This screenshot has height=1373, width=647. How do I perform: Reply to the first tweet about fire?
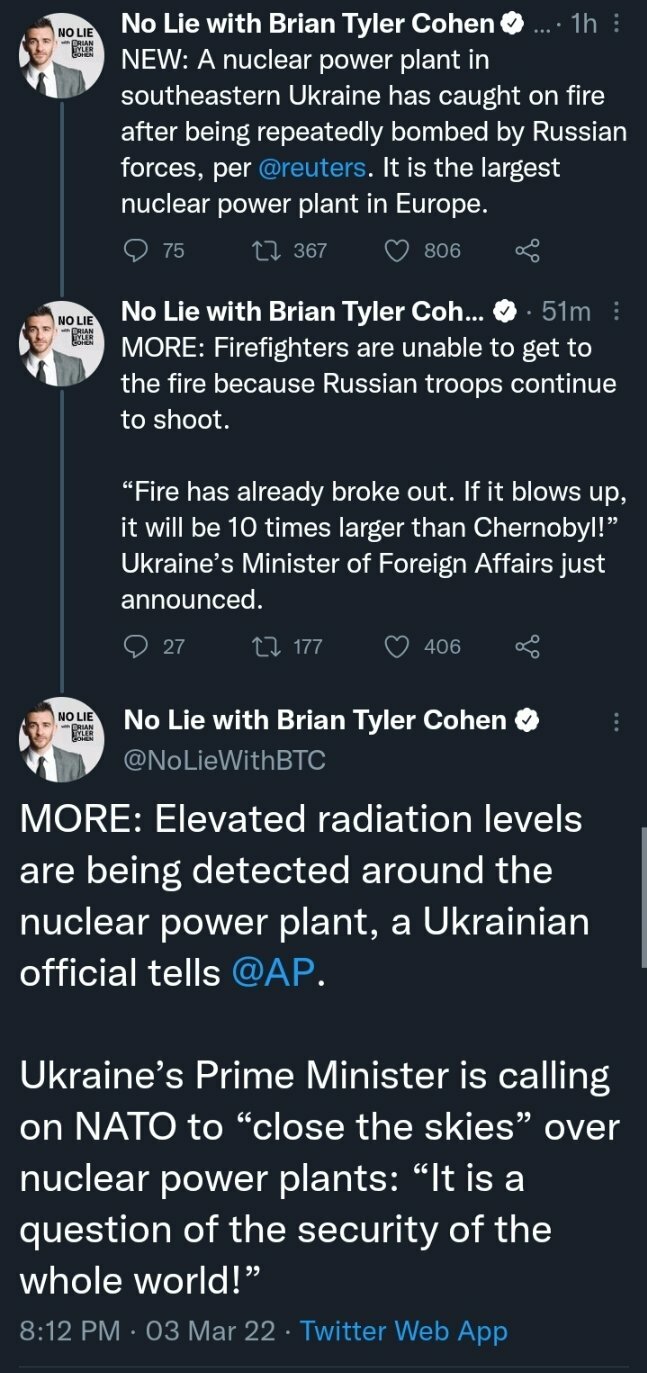(x=135, y=250)
